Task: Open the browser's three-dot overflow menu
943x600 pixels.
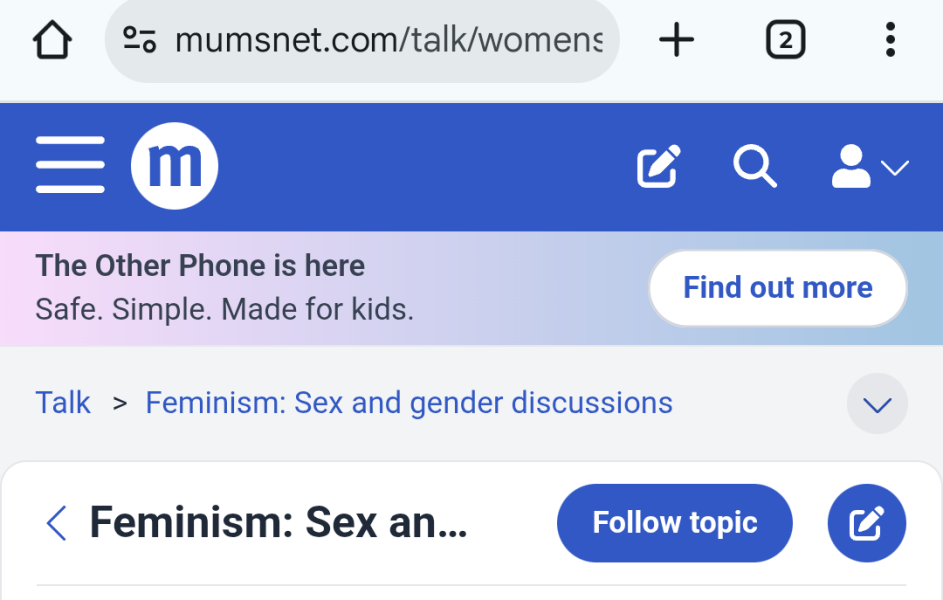Action: [890, 39]
